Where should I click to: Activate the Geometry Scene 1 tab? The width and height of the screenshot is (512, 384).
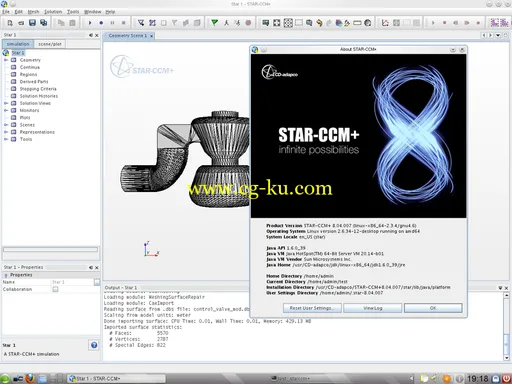coord(128,35)
